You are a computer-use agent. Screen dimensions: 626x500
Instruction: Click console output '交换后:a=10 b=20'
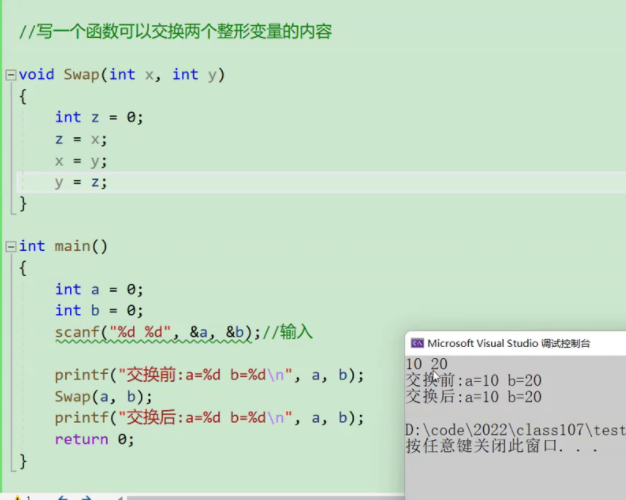tap(473, 397)
